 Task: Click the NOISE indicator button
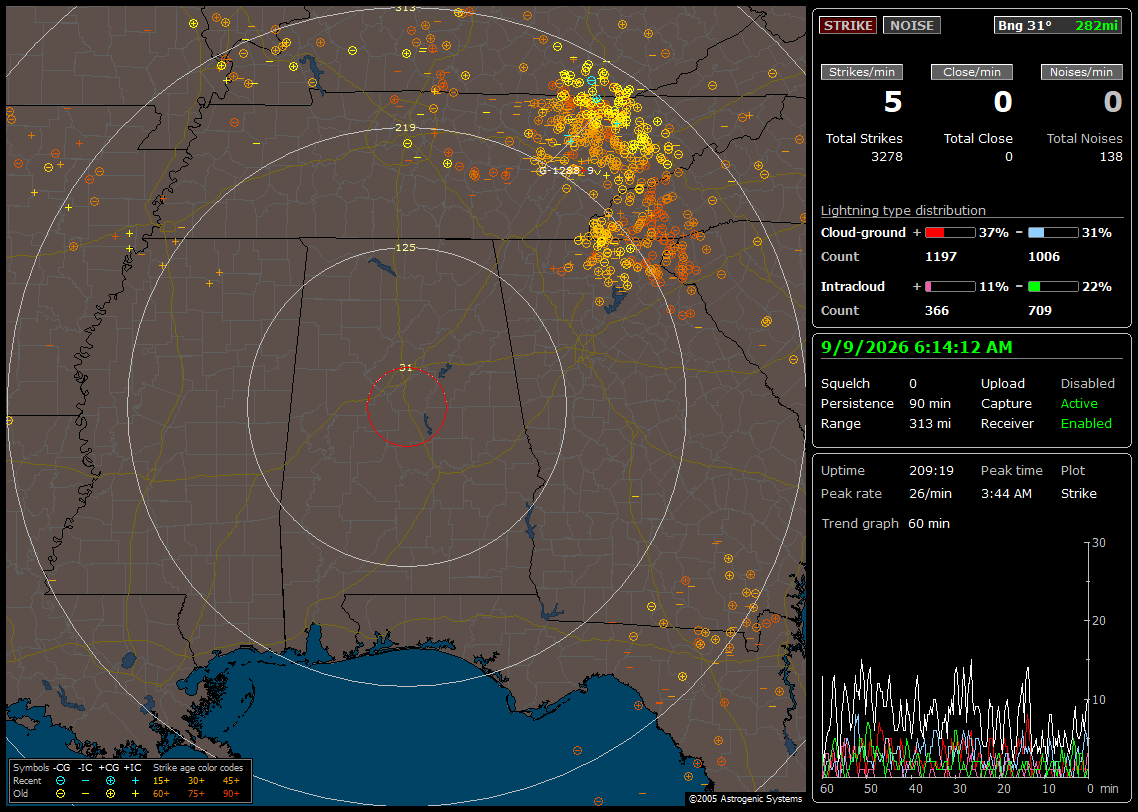(x=912, y=25)
